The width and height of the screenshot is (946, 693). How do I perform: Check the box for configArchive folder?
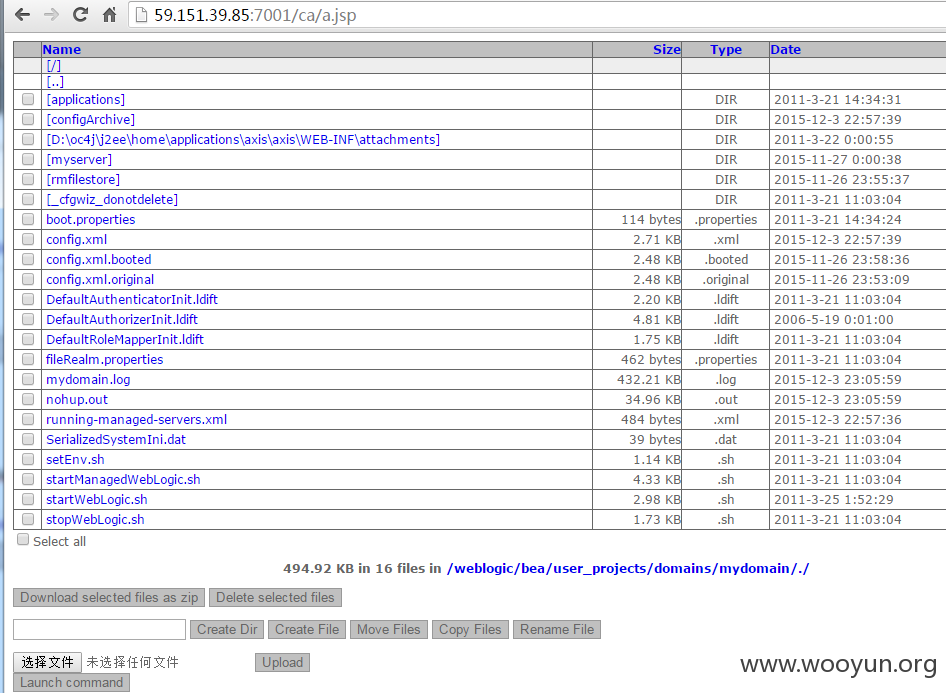pos(28,119)
